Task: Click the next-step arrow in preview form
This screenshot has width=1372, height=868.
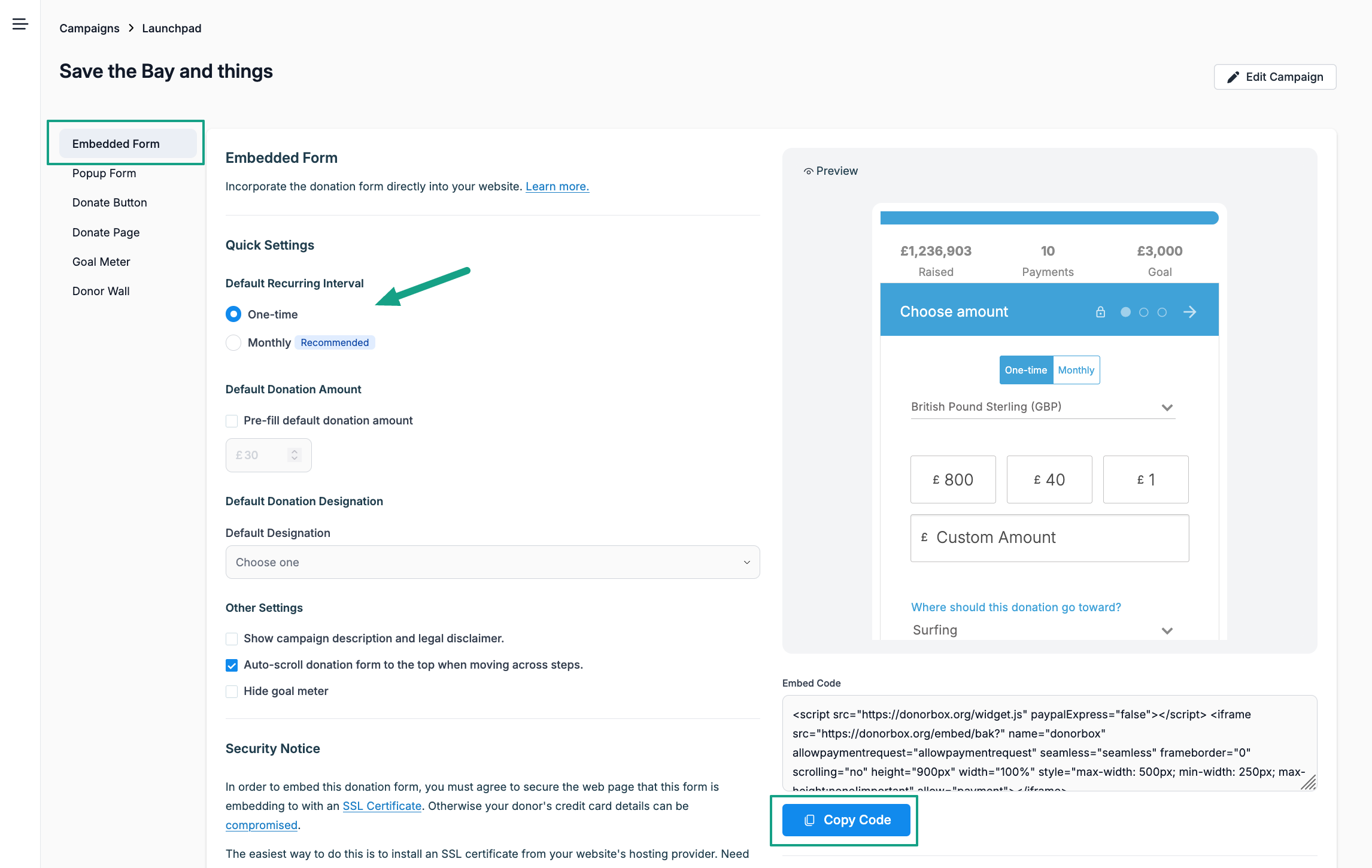Action: coord(1189,312)
